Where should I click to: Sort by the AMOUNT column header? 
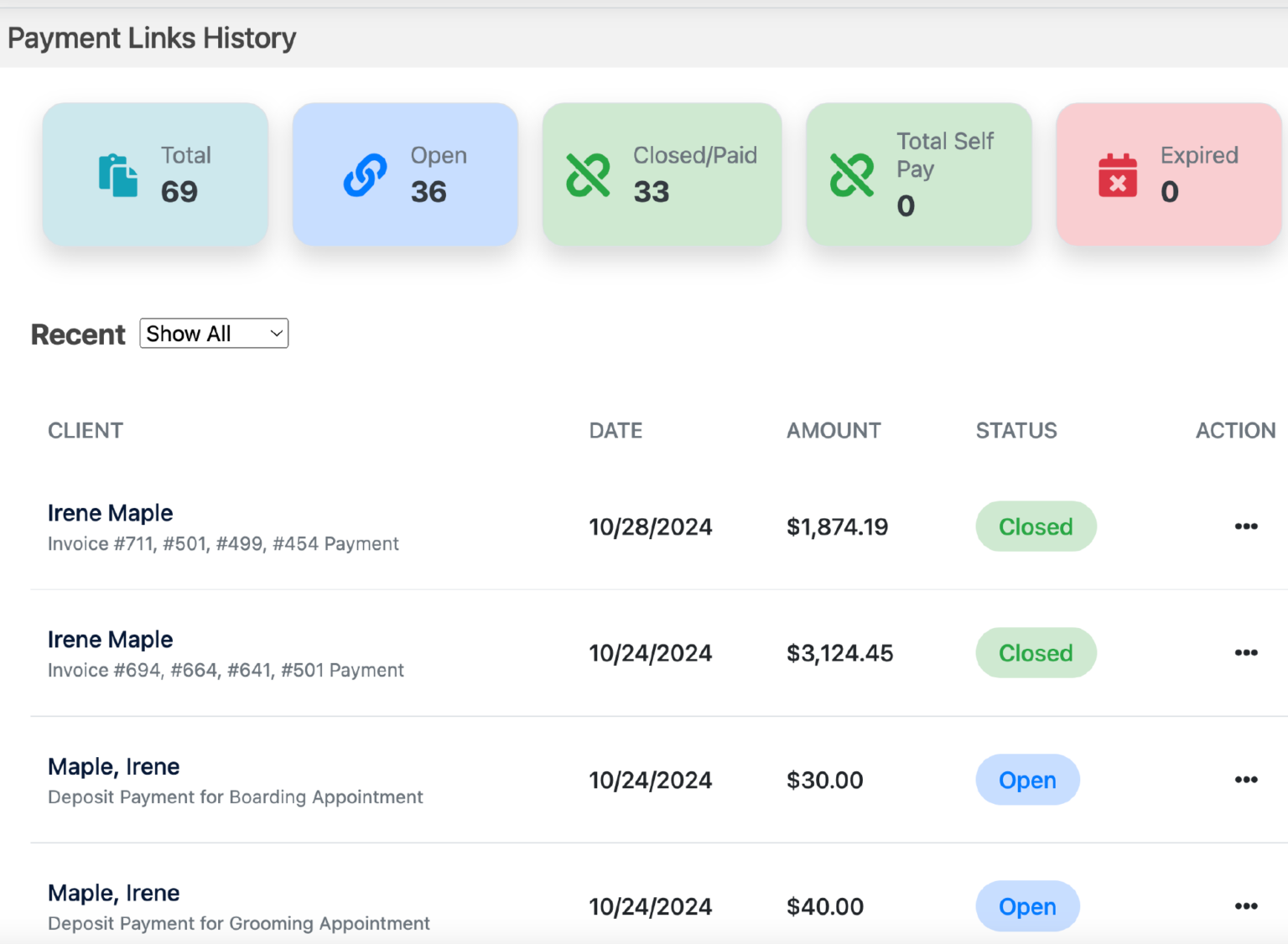(x=833, y=430)
